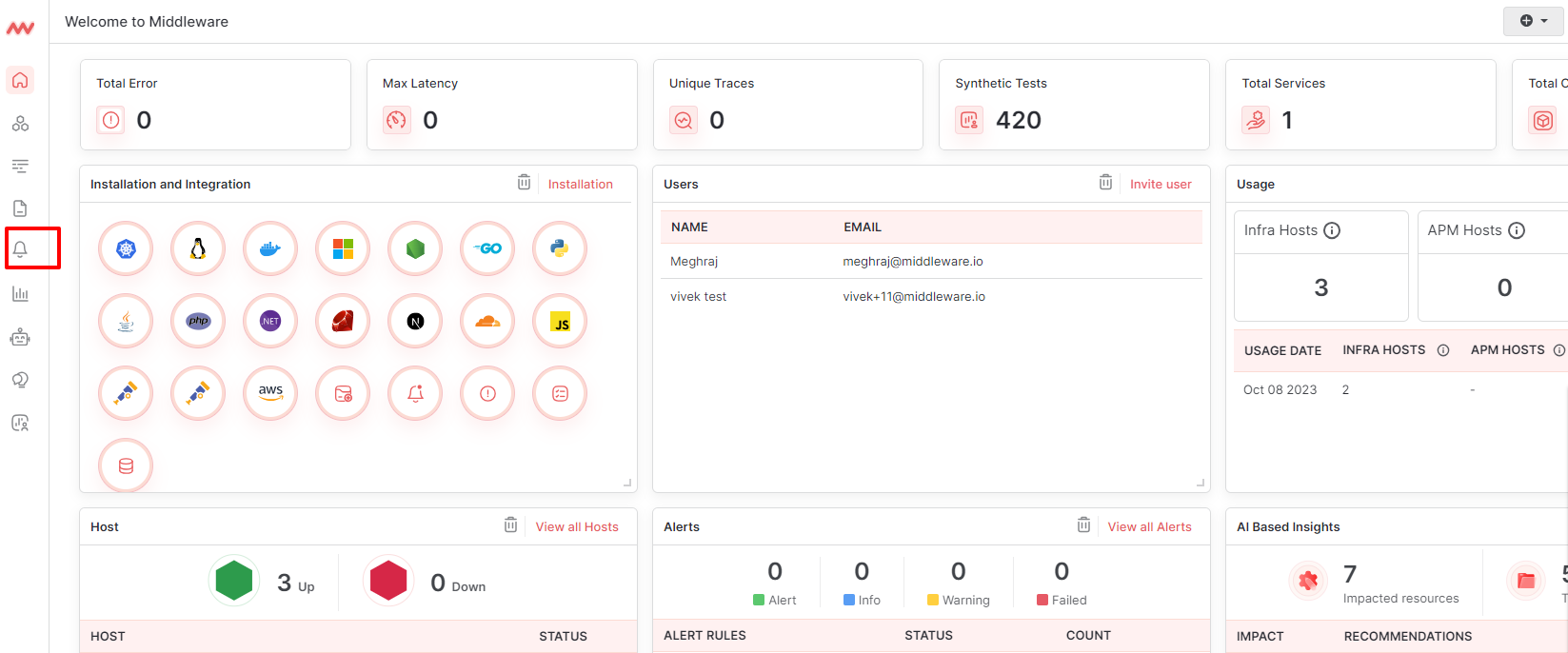Click the Cloudflare integration icon
1568x653 pixels.
click(487, 322)
